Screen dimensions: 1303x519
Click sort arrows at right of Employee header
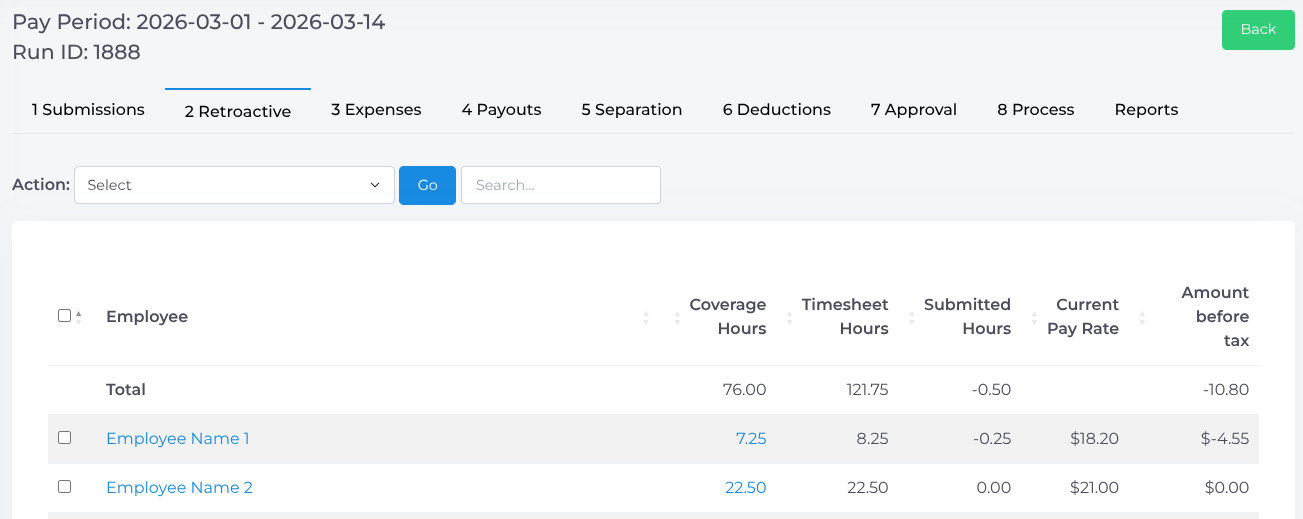pos(646,318)
